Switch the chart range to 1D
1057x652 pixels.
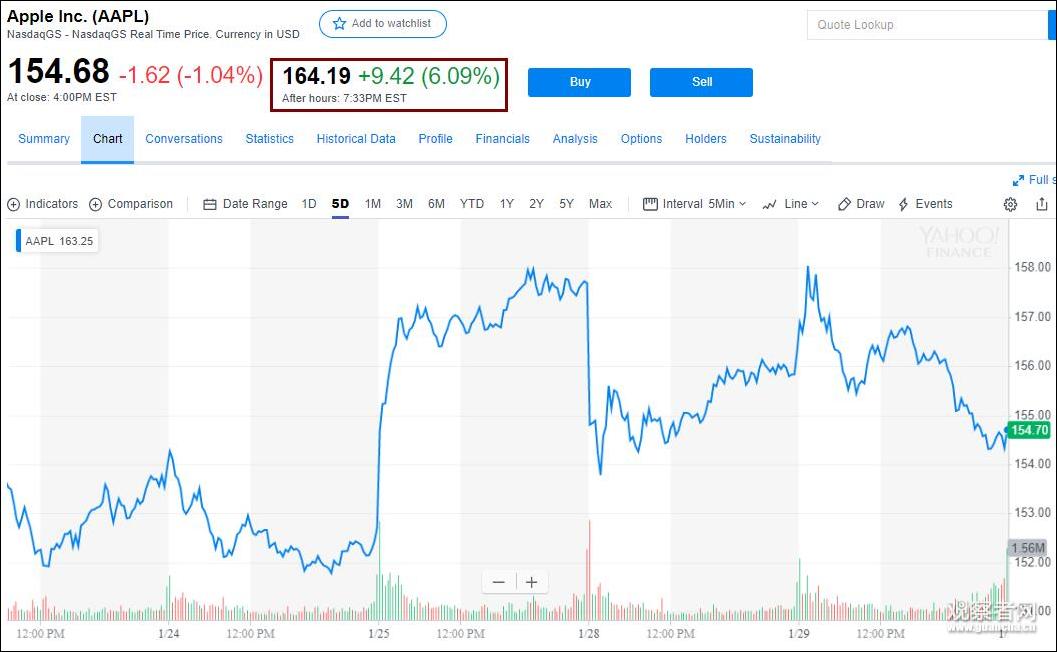pos(309,204)
